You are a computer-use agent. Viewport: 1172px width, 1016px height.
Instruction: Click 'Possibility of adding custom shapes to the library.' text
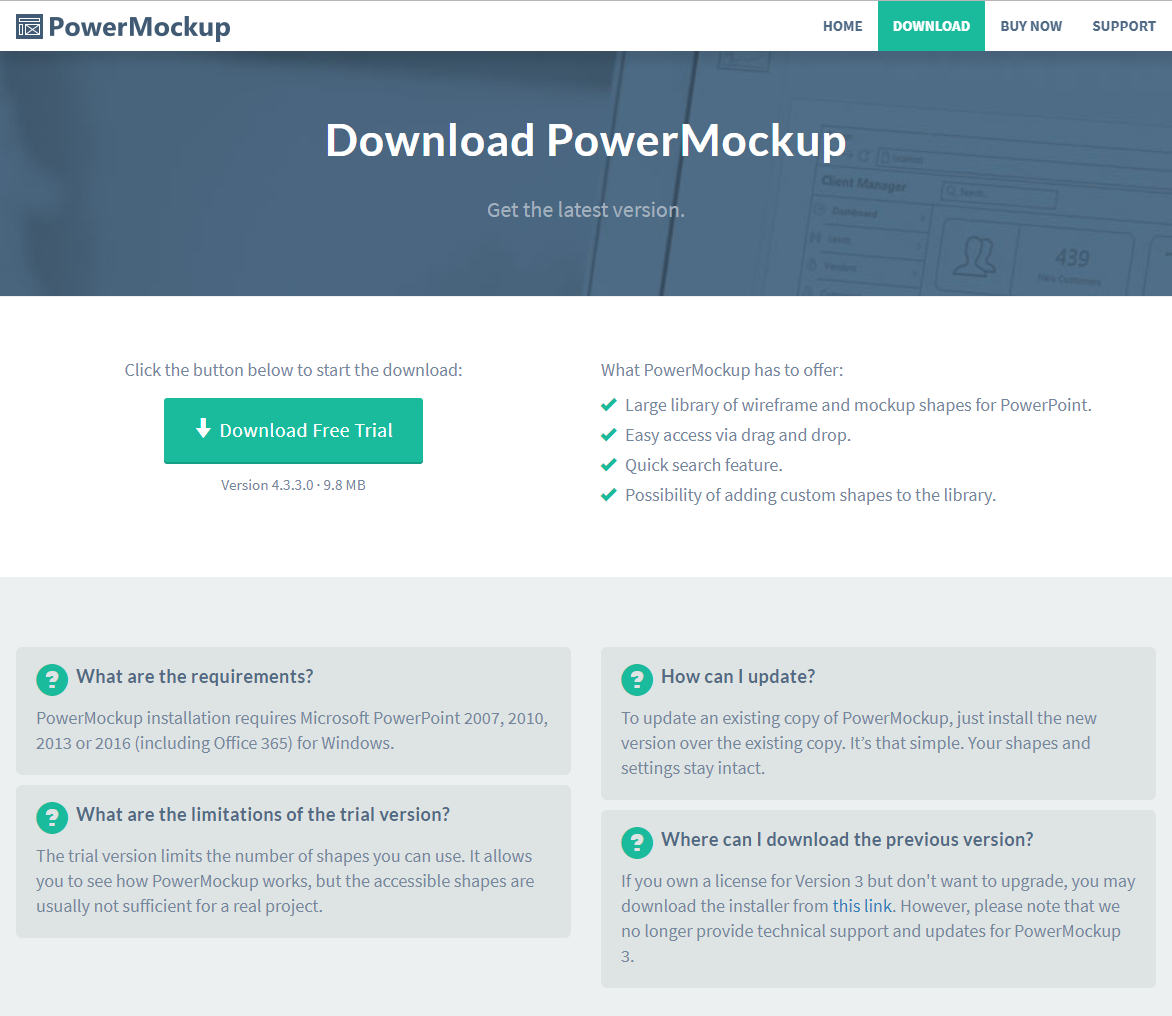tap(810, 495)
